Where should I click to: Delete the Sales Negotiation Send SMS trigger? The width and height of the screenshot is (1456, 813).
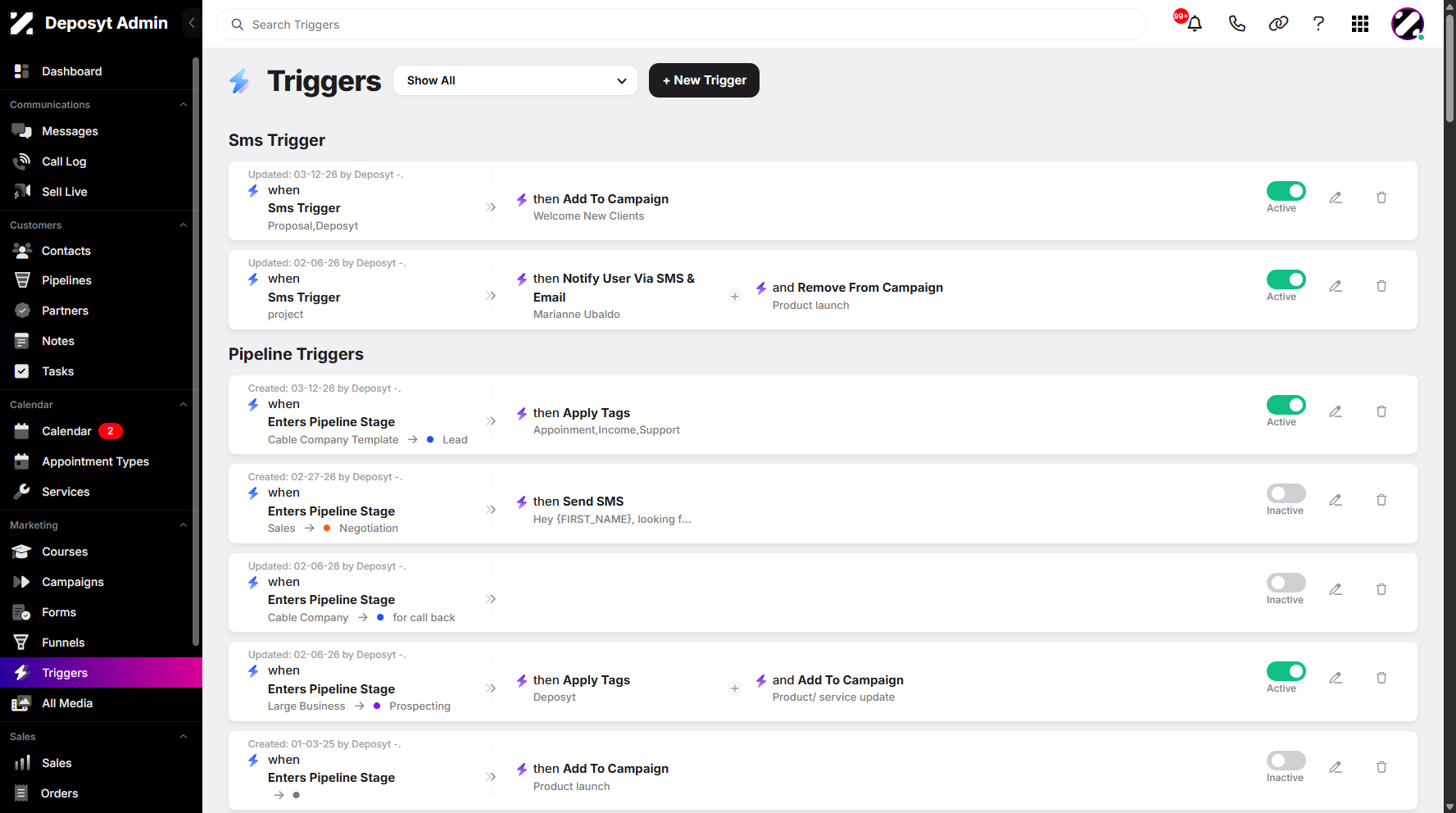1381,500
